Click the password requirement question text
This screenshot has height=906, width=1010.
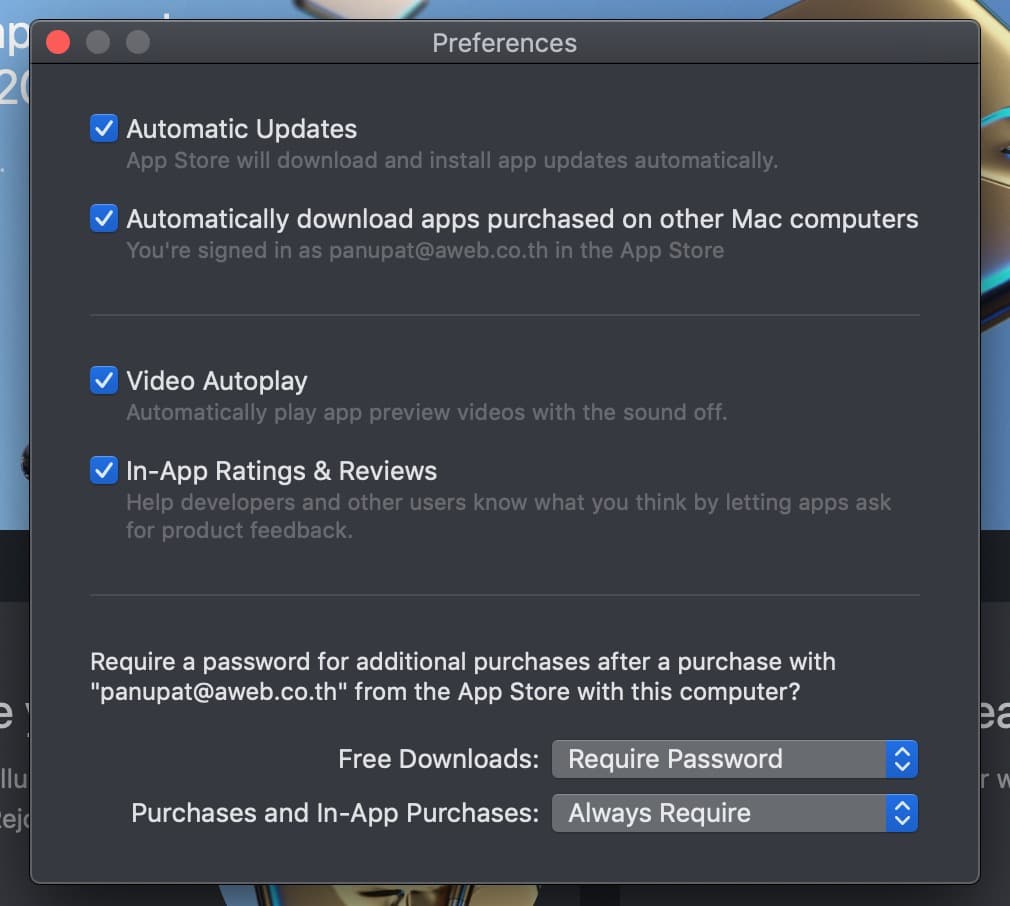click(462, 677)
